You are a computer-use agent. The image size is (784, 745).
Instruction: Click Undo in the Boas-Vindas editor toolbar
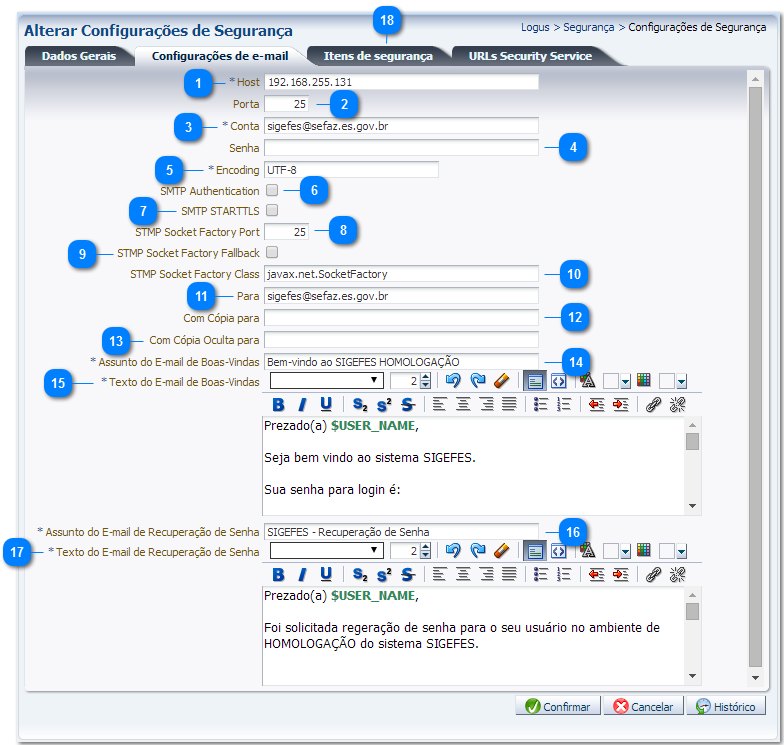[x=453, y=381]
